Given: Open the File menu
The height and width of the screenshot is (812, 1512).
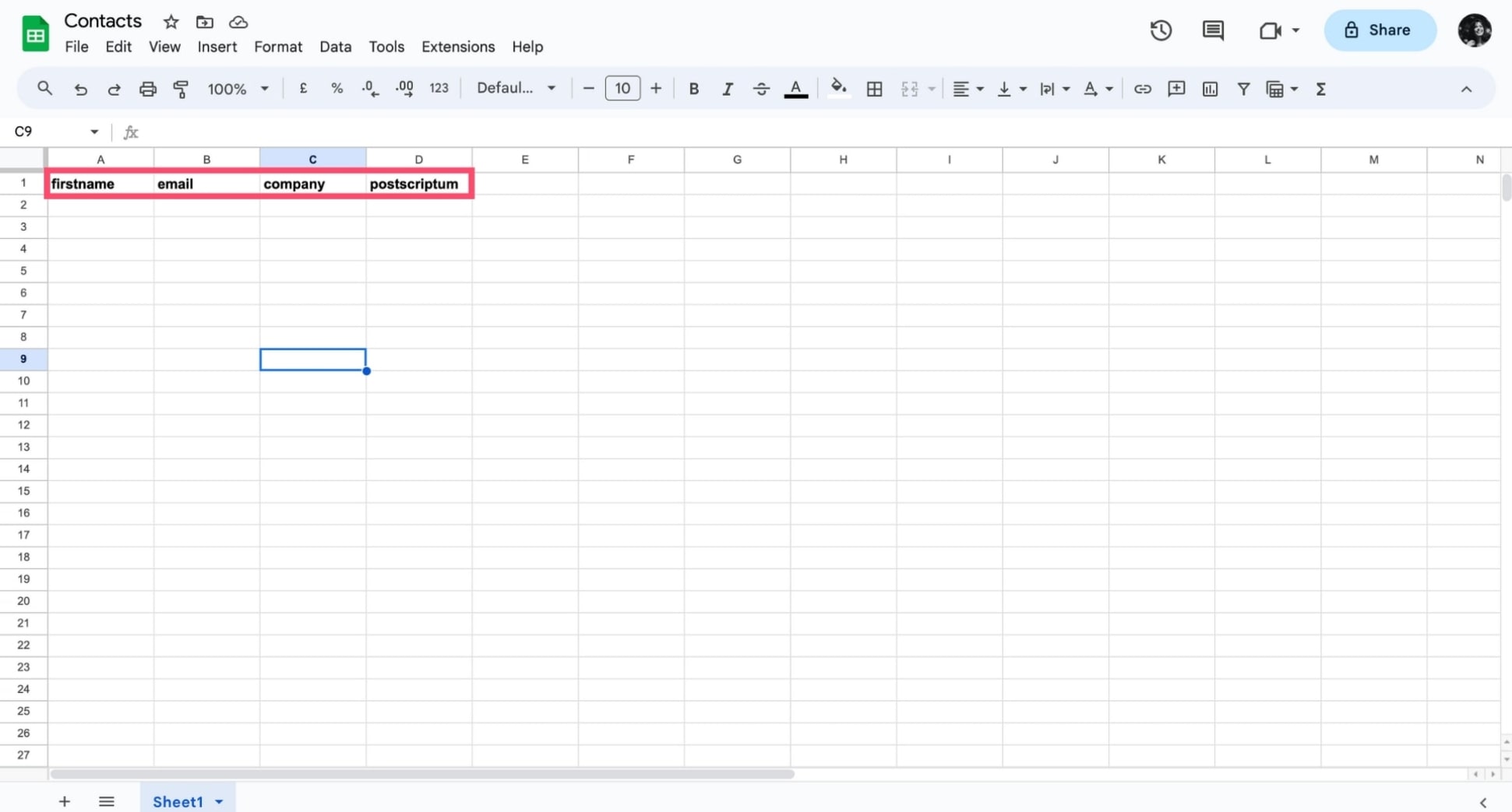Looking at the screenshot, I should [x=76, y=47].
